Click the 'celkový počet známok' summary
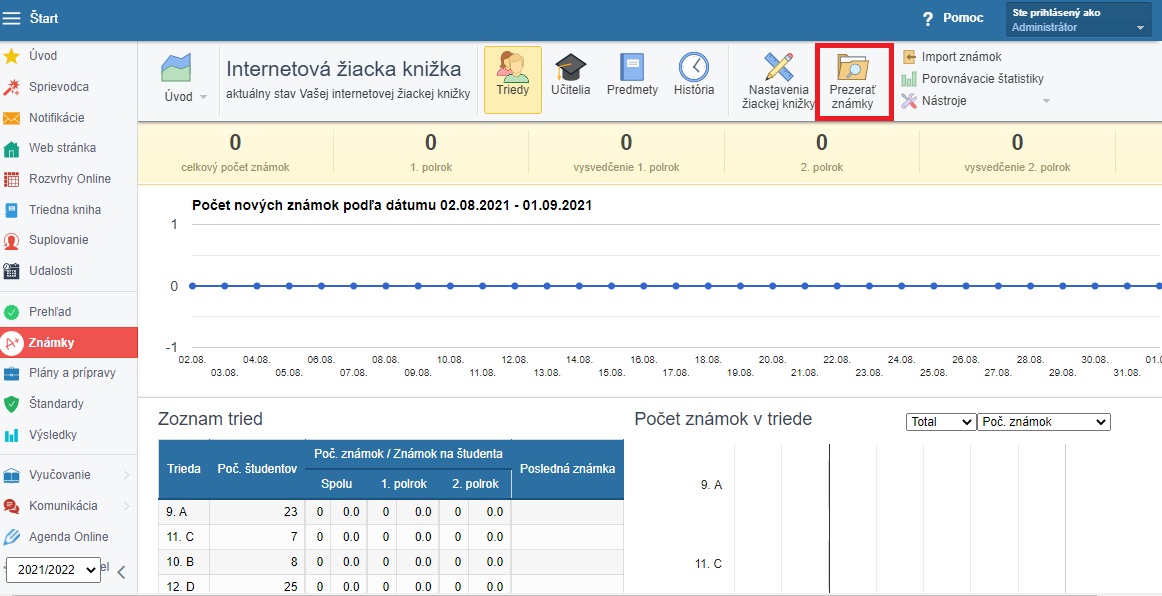The height and width of the screenshot is (596, 1162). click(236, 153)
